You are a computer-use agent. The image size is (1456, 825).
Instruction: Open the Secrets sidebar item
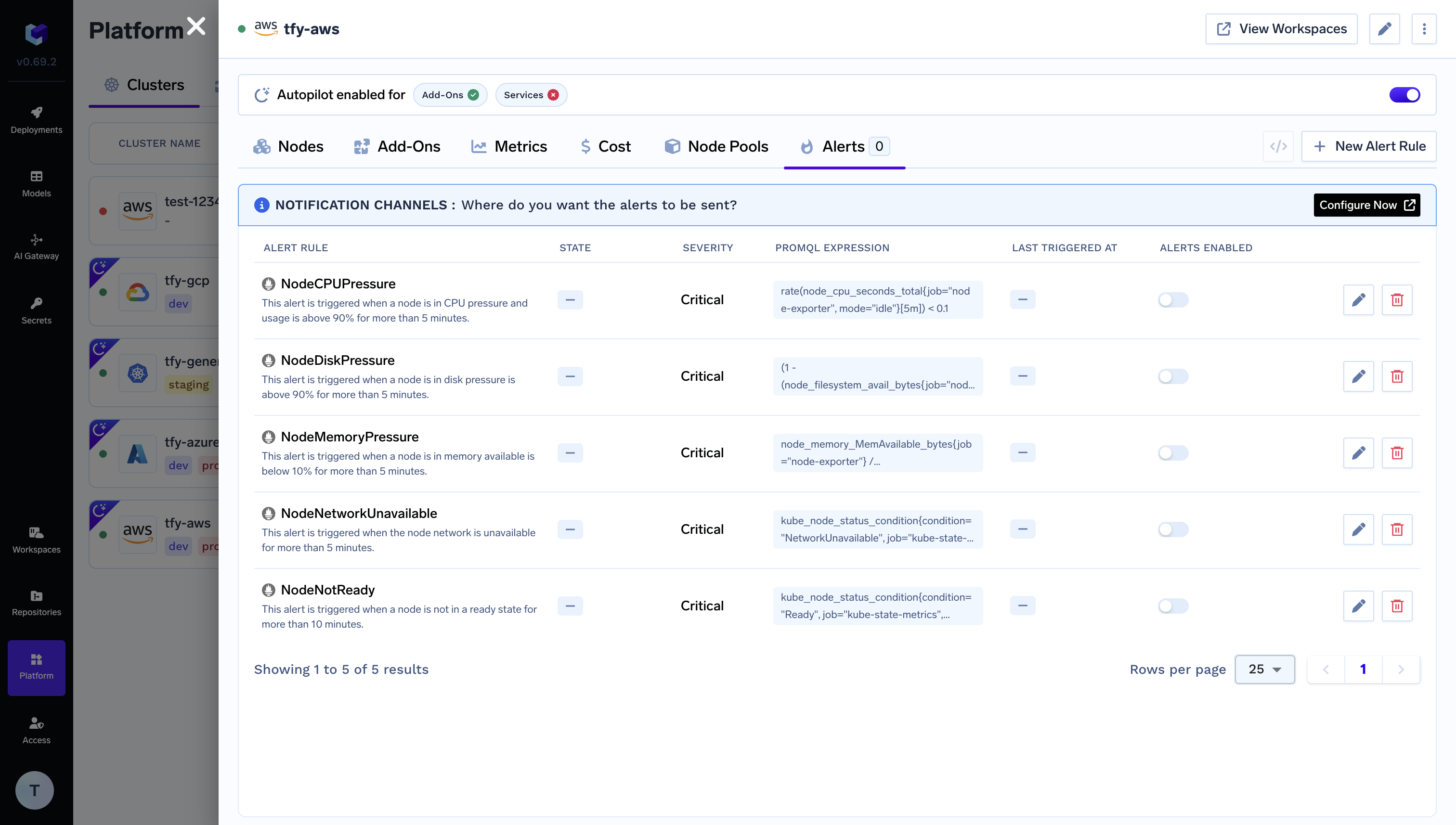[36, 310]
